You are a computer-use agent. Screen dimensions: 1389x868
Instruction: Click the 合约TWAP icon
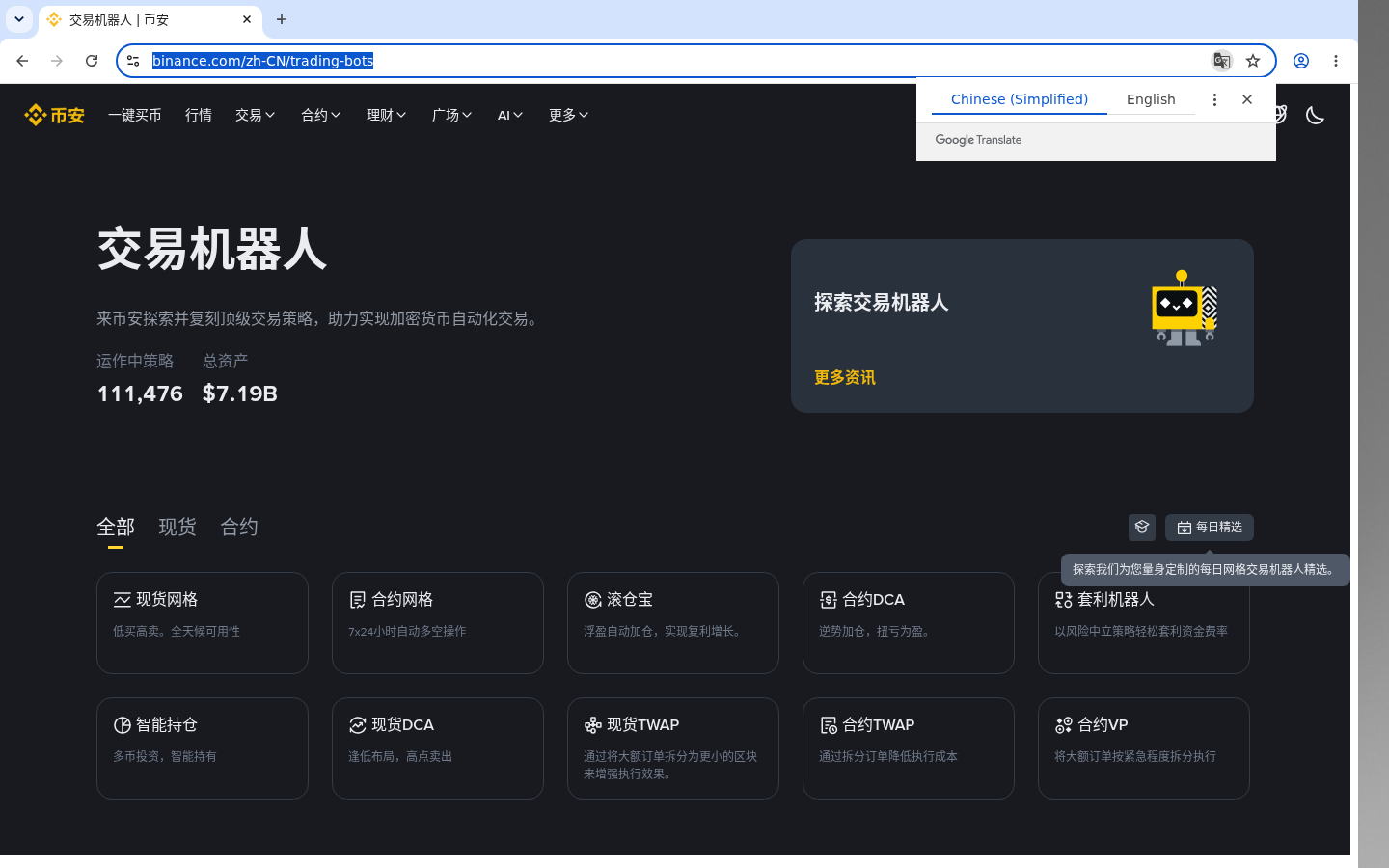(x=829, y=725)
